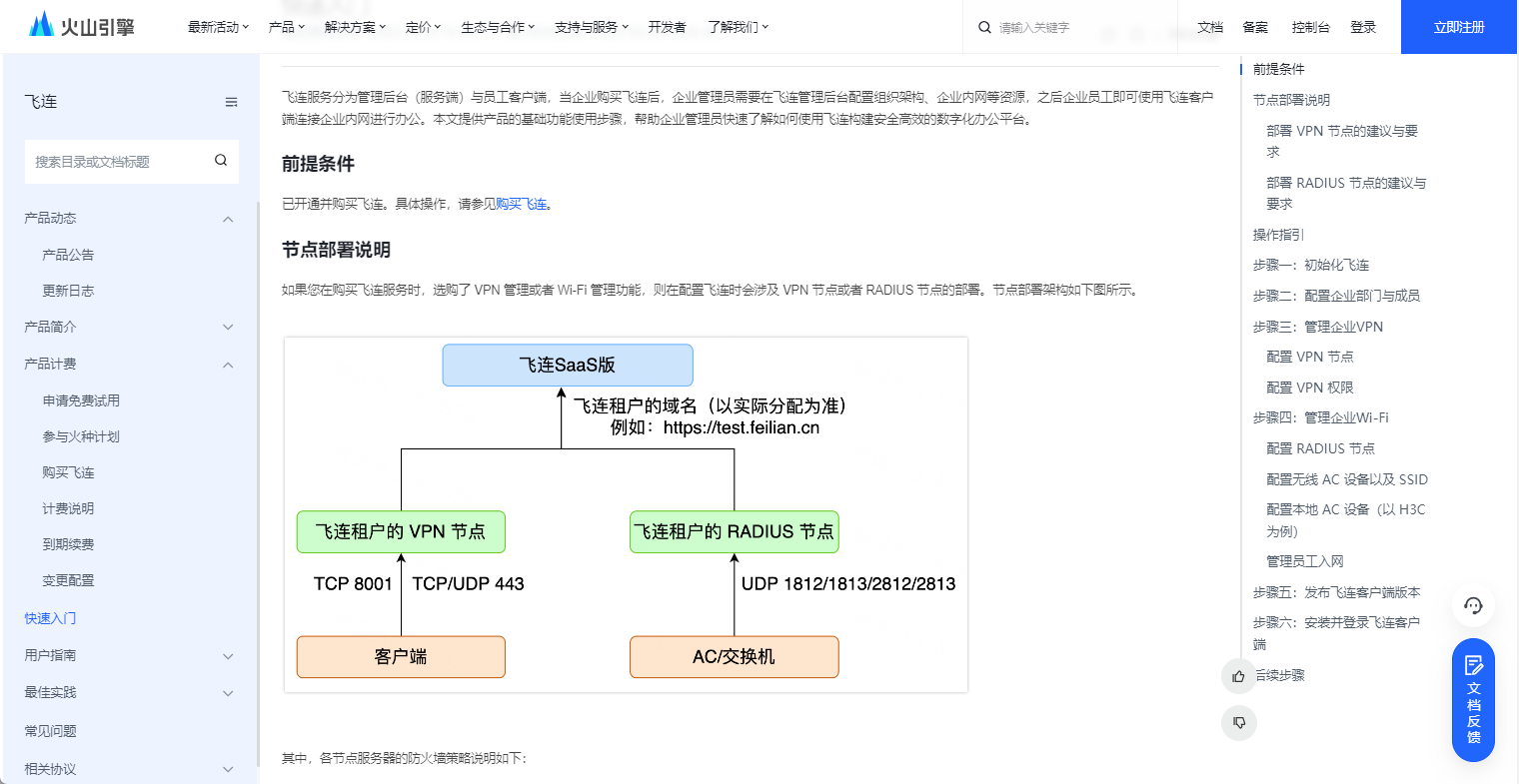
Task: Open the 定价 dropdown menu
Action: click(423, 27)
